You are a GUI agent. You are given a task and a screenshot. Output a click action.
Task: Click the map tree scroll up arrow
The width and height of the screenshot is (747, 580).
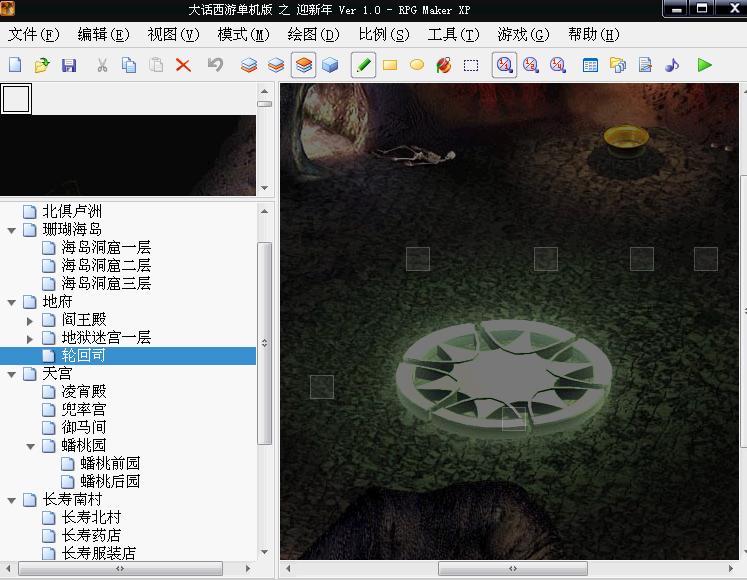point(264,211)
